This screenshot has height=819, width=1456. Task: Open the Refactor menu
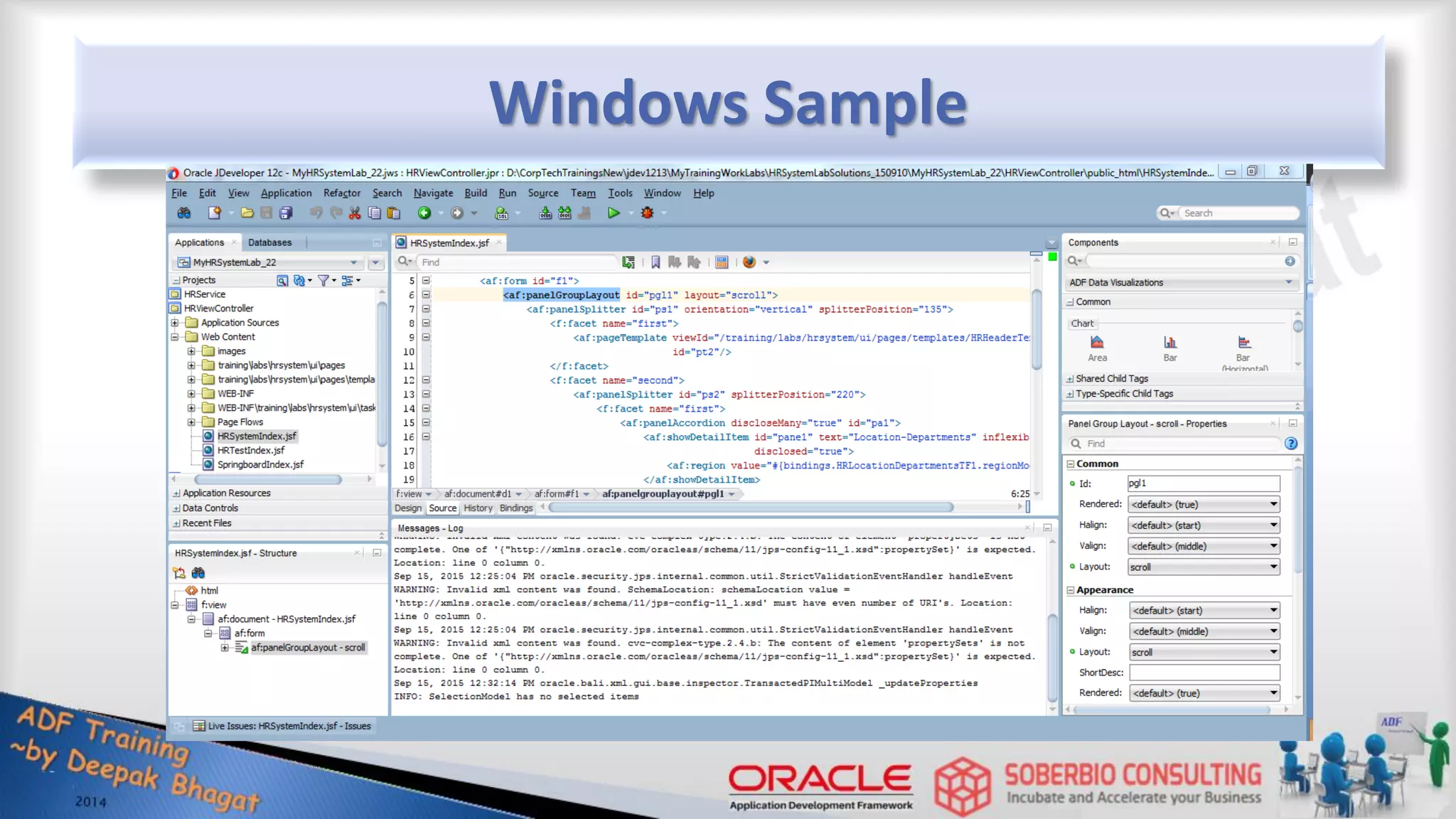click(341, 193)
